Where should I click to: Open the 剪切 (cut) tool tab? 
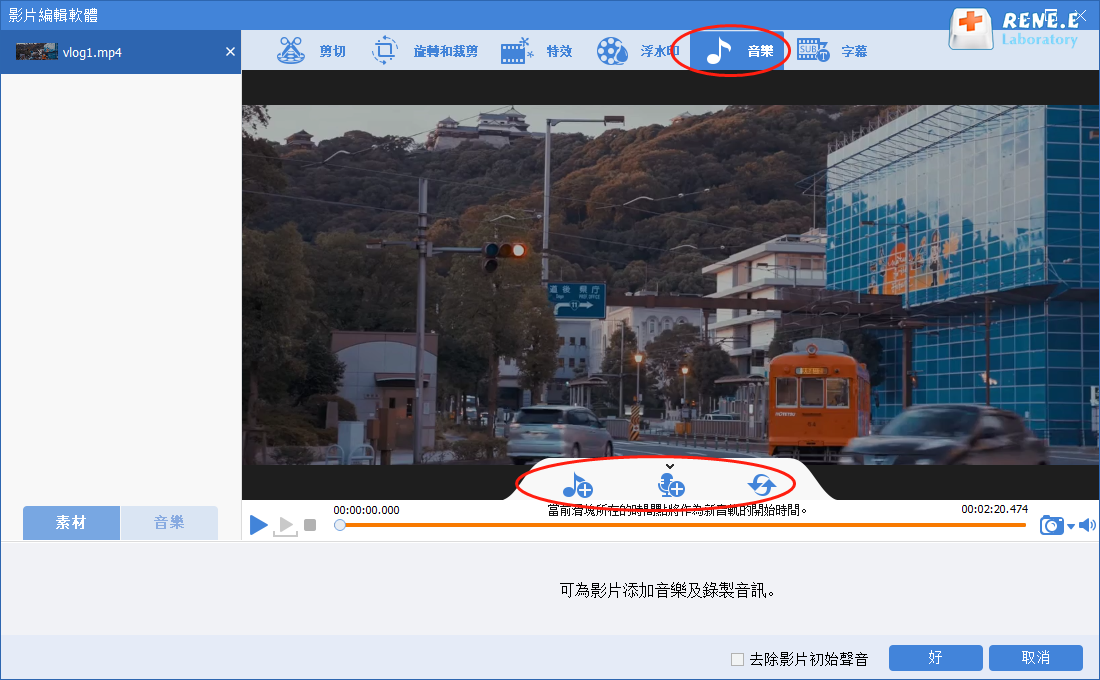point(311,51)
